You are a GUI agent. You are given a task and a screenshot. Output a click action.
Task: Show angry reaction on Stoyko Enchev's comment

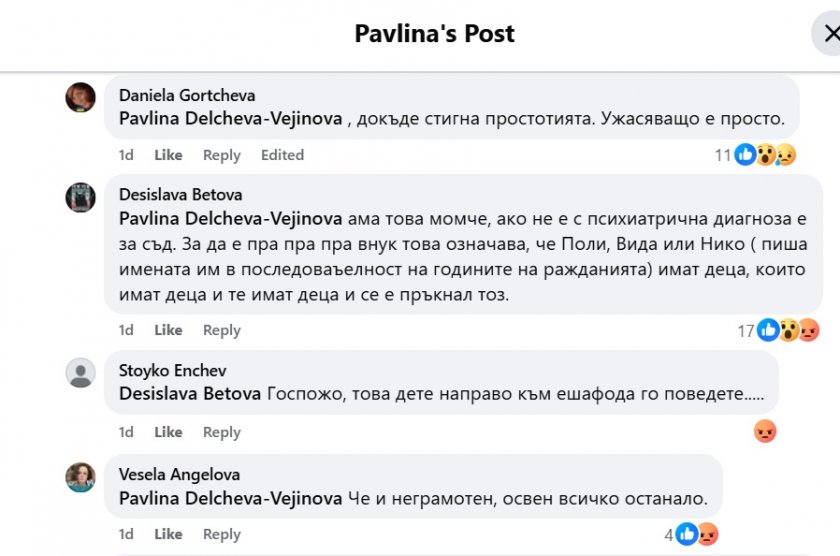click(x=765, y=432)
